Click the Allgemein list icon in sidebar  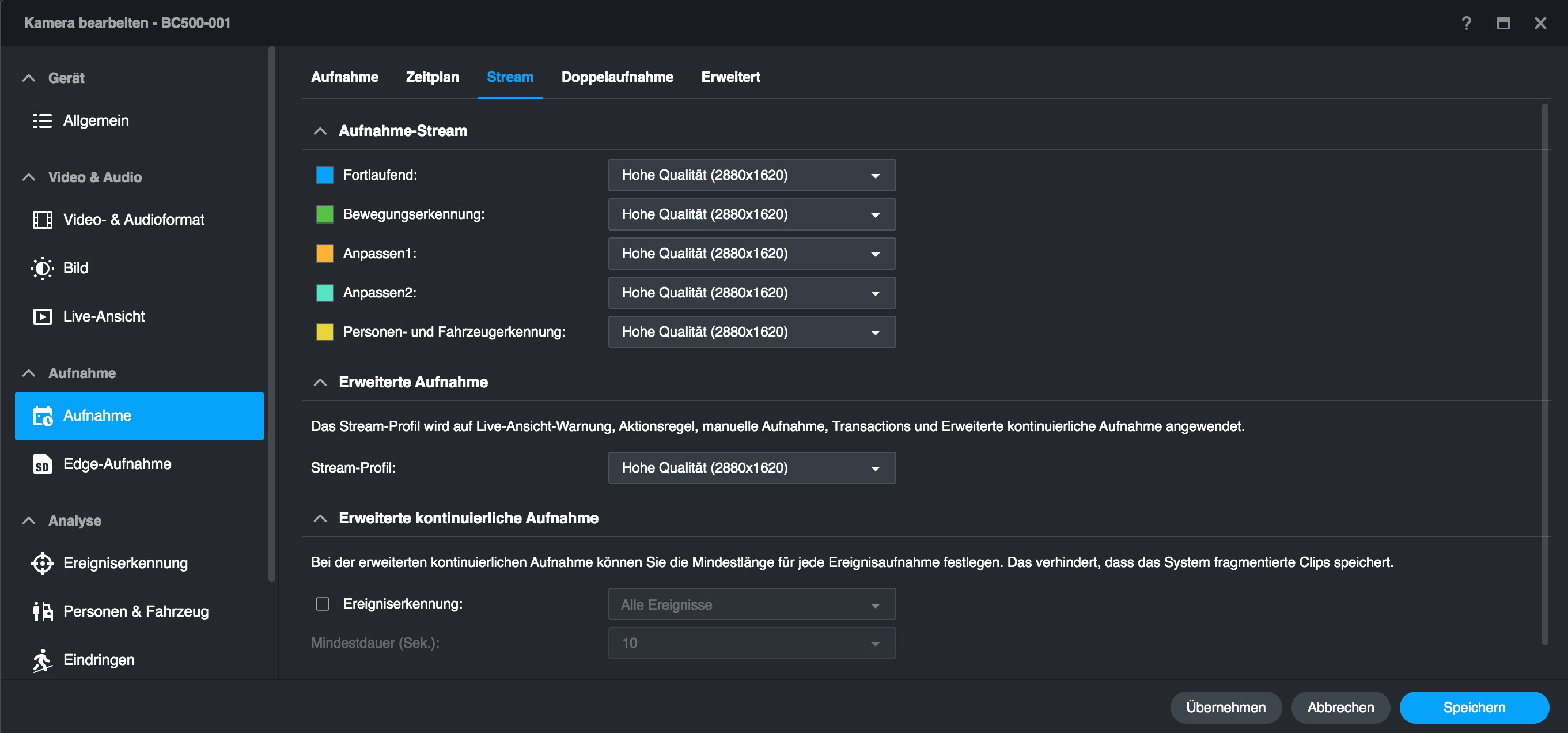(42, 120)
